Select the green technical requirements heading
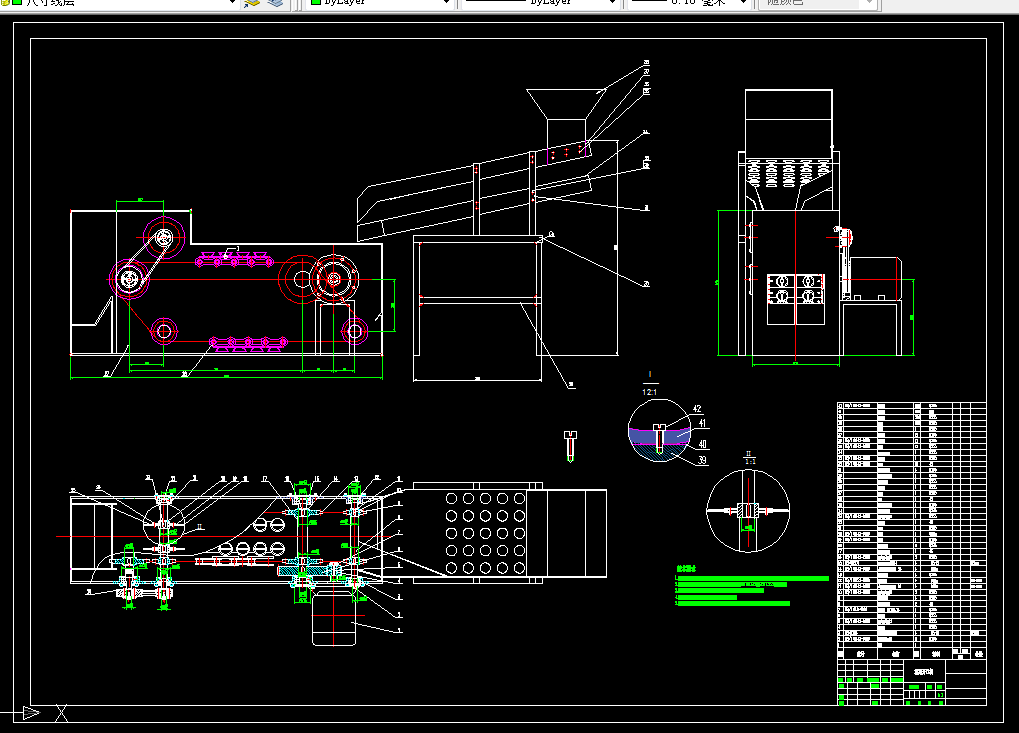The height and width of the screenshot is (733, 1019). pyautogui.click(x=686, y=569)
